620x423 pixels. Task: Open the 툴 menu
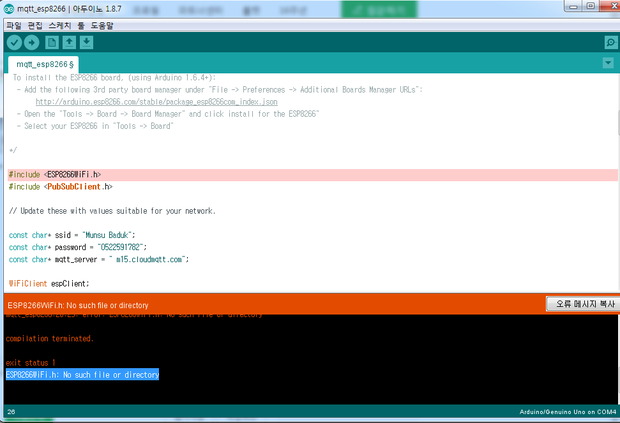pos(84,23)
